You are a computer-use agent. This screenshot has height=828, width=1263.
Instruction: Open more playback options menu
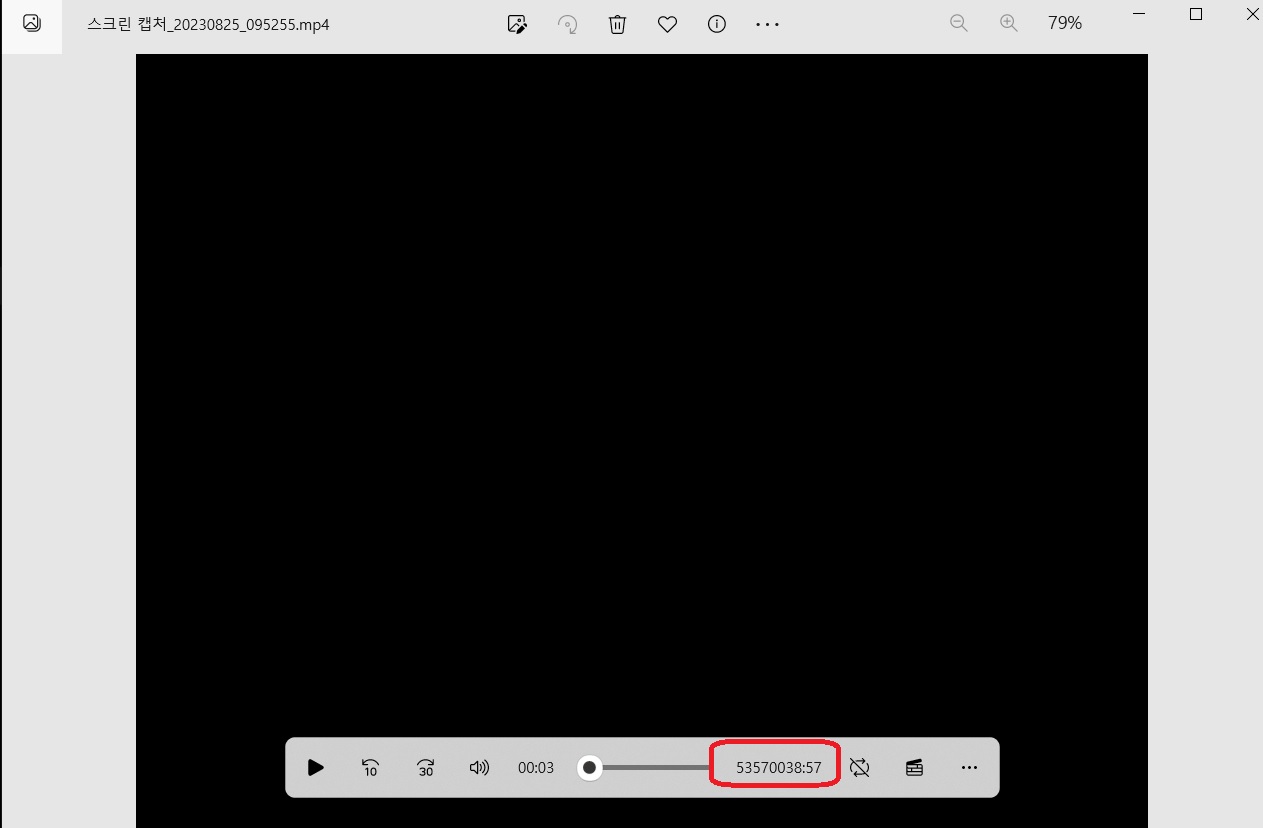click(x=969, y=768)
